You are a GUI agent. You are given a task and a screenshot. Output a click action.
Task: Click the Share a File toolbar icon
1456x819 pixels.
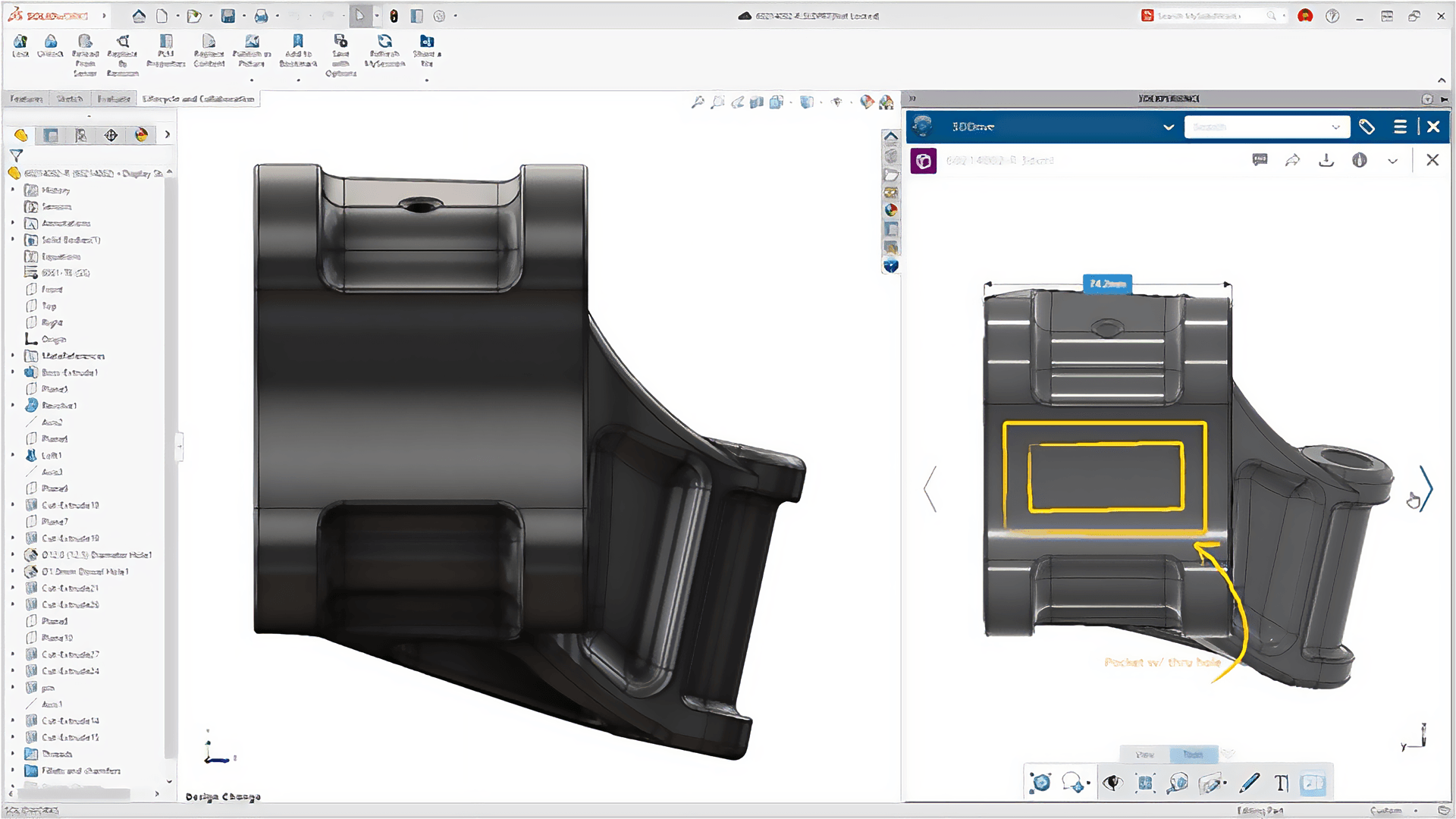tap(426, 44)
